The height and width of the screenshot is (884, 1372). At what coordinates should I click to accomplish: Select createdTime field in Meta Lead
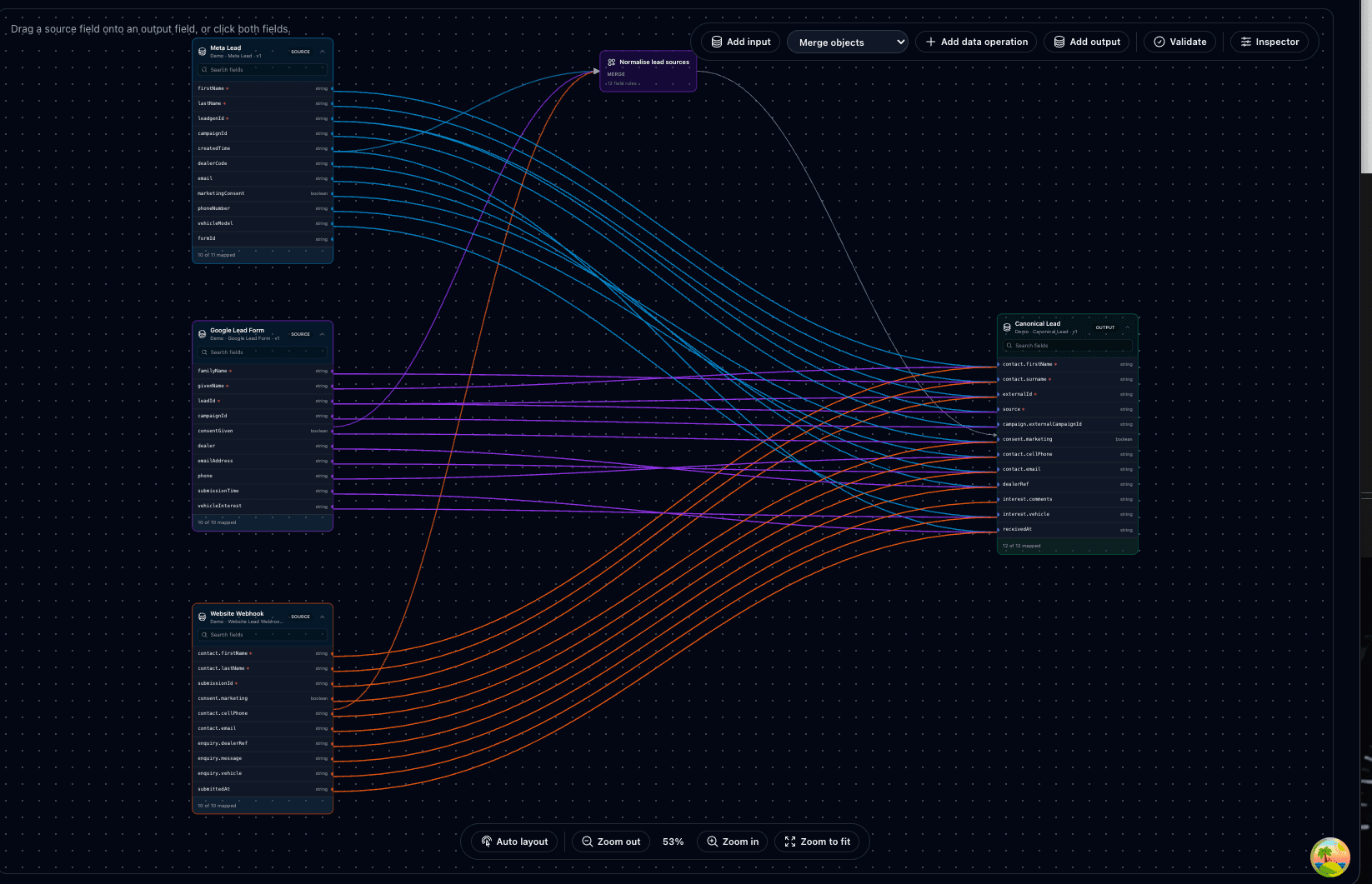click(263, 148)
